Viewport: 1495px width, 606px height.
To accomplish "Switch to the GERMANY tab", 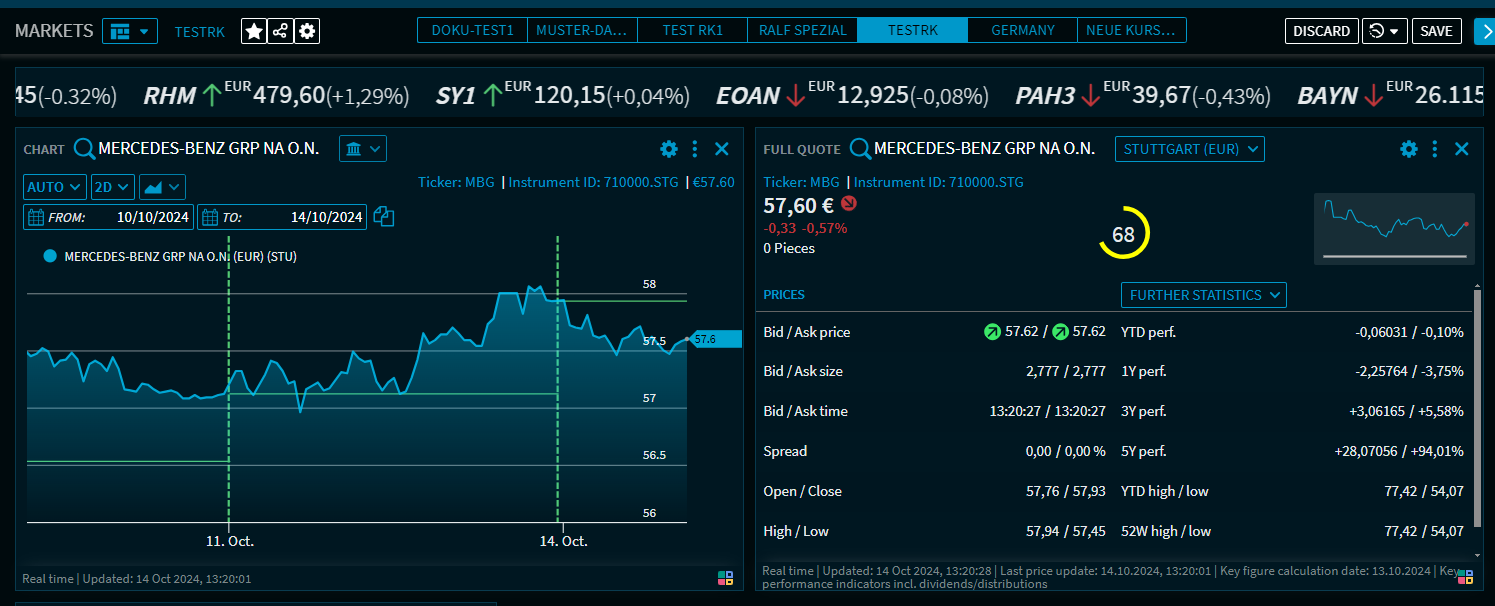I will coord(1022,30).
